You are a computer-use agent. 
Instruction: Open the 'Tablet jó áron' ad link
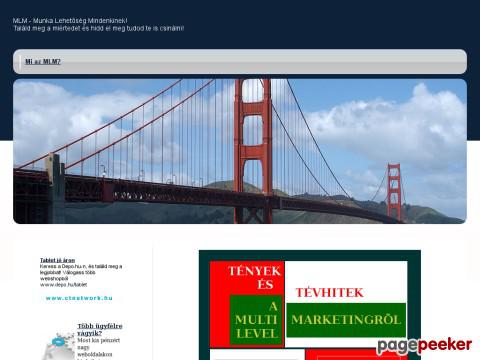coord(57,260)
